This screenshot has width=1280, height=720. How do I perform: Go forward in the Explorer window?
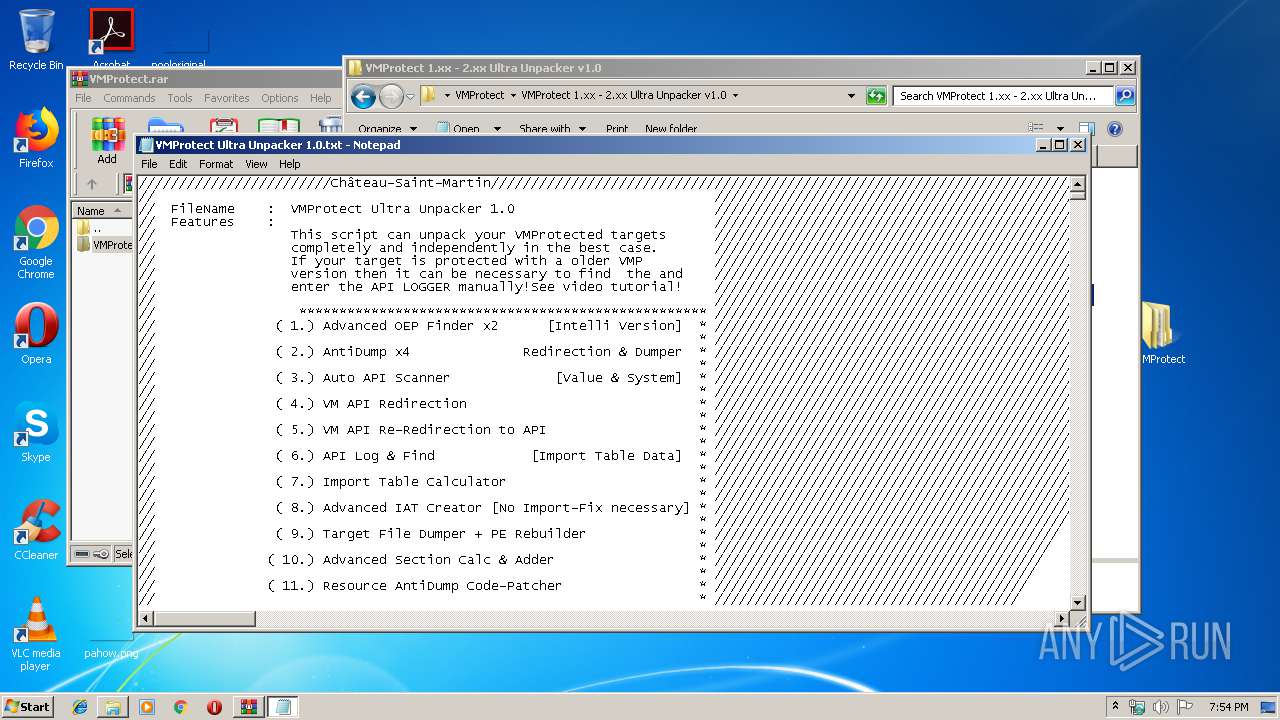coord(391,96)
